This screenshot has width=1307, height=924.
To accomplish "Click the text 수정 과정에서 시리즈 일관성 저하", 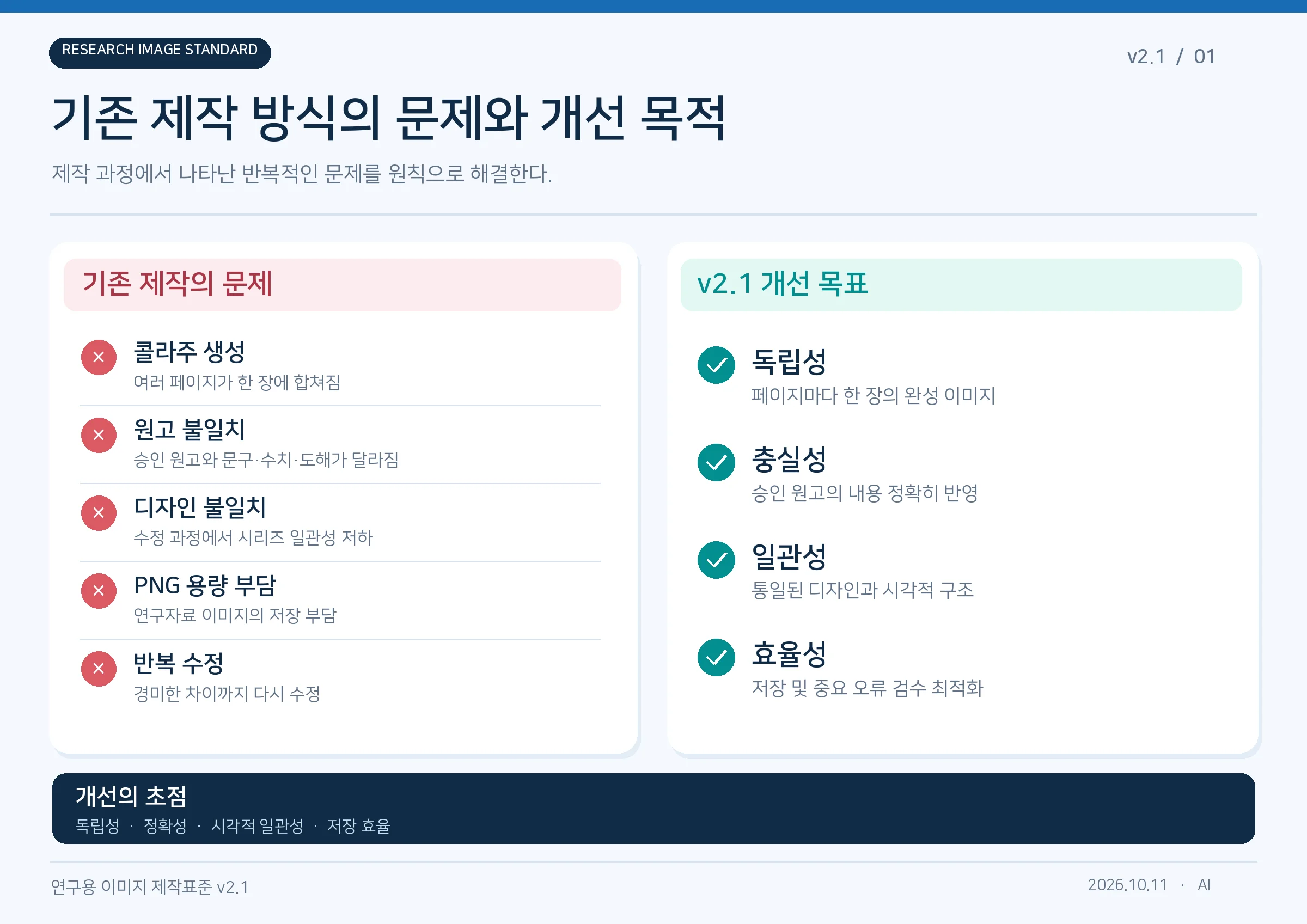I will [253, 537].
